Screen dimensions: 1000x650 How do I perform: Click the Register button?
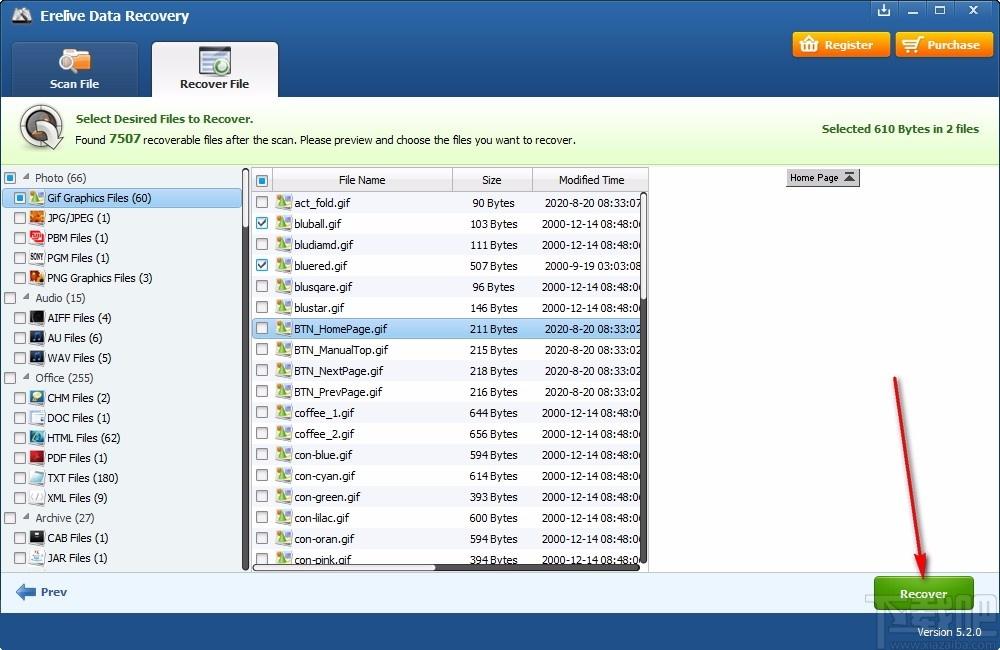[841, 45]
